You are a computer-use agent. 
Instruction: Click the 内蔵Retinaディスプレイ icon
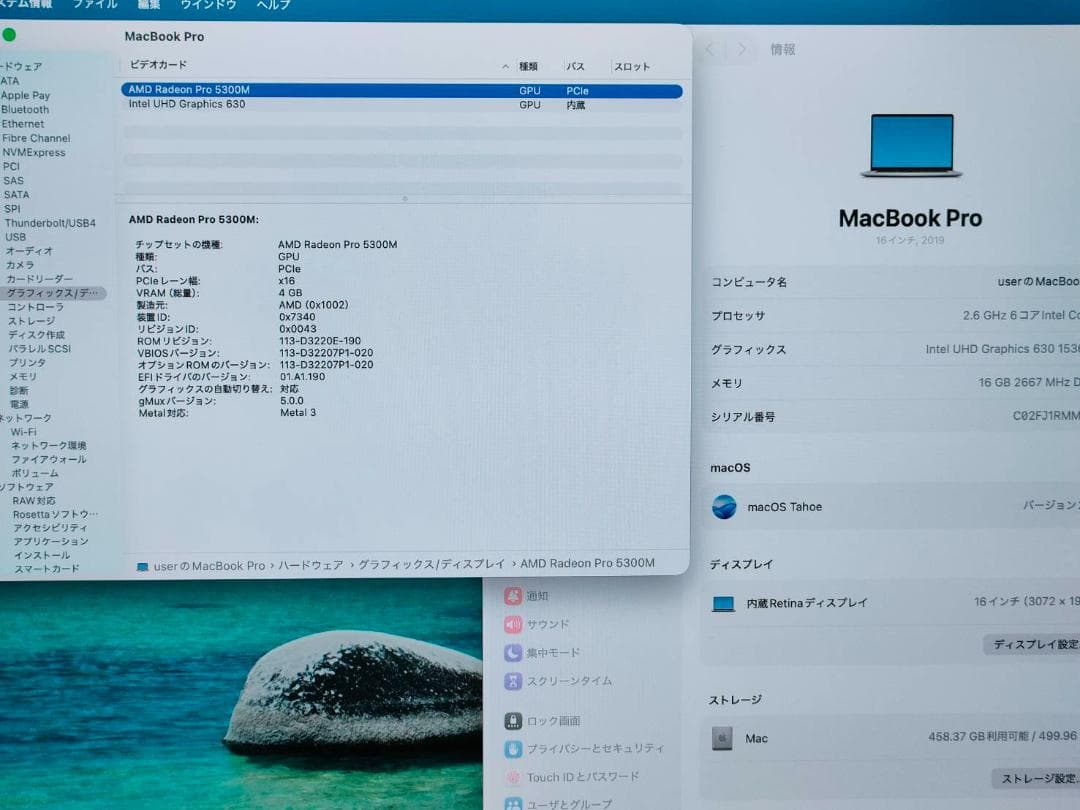click(x=723, y=604)
